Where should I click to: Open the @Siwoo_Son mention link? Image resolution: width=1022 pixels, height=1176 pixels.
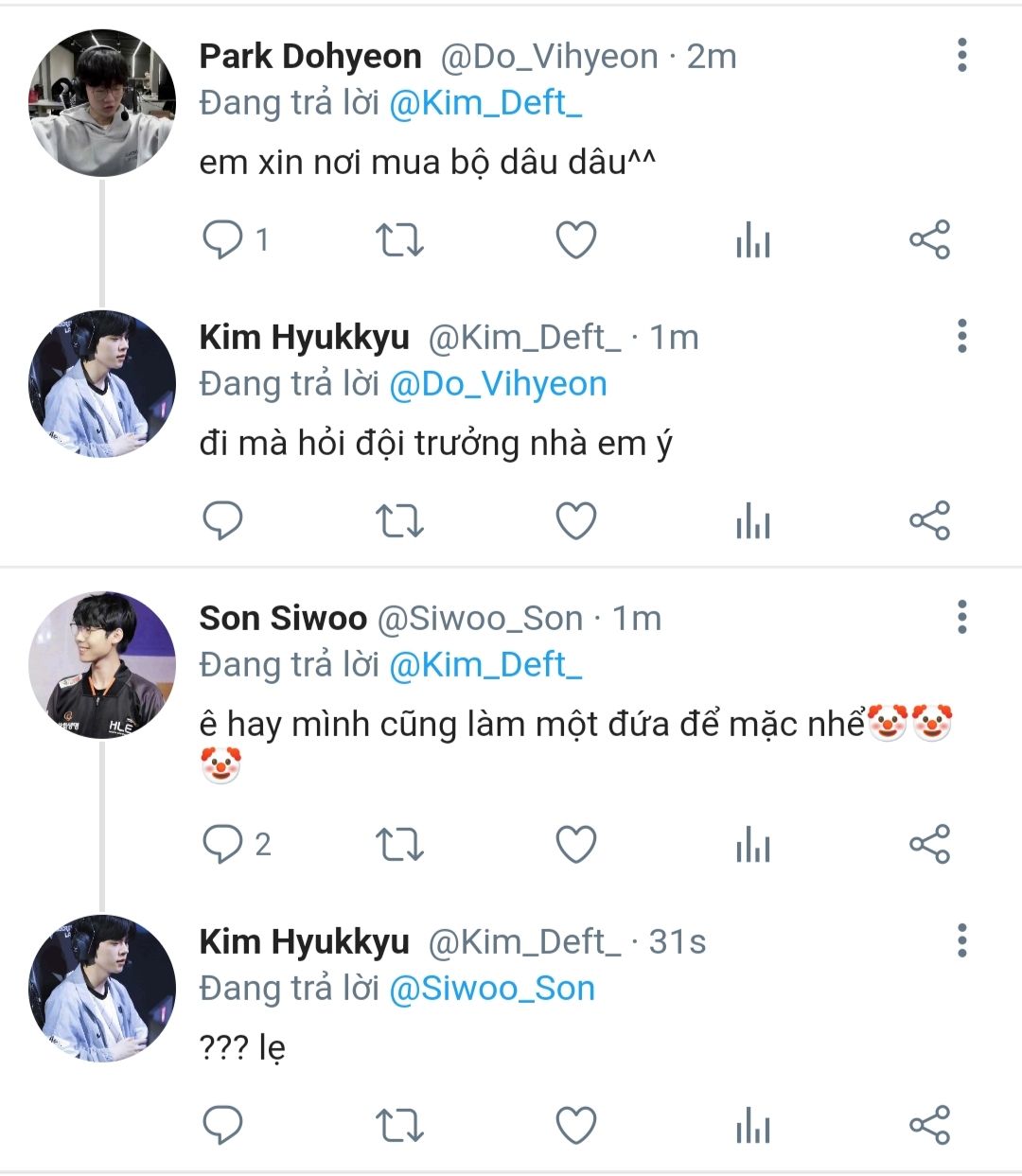click(x=492, y=989)
